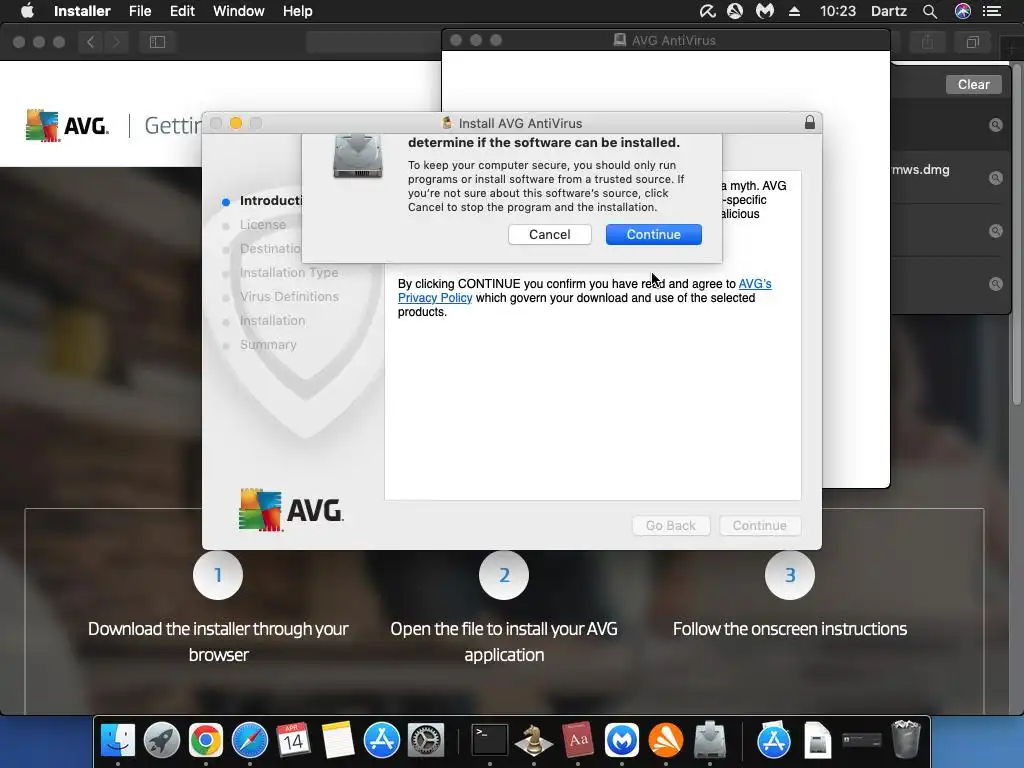Screen dimensions: 1024x768
Task: Open System Preferences from the dock
Action: (x=426, y=741)
